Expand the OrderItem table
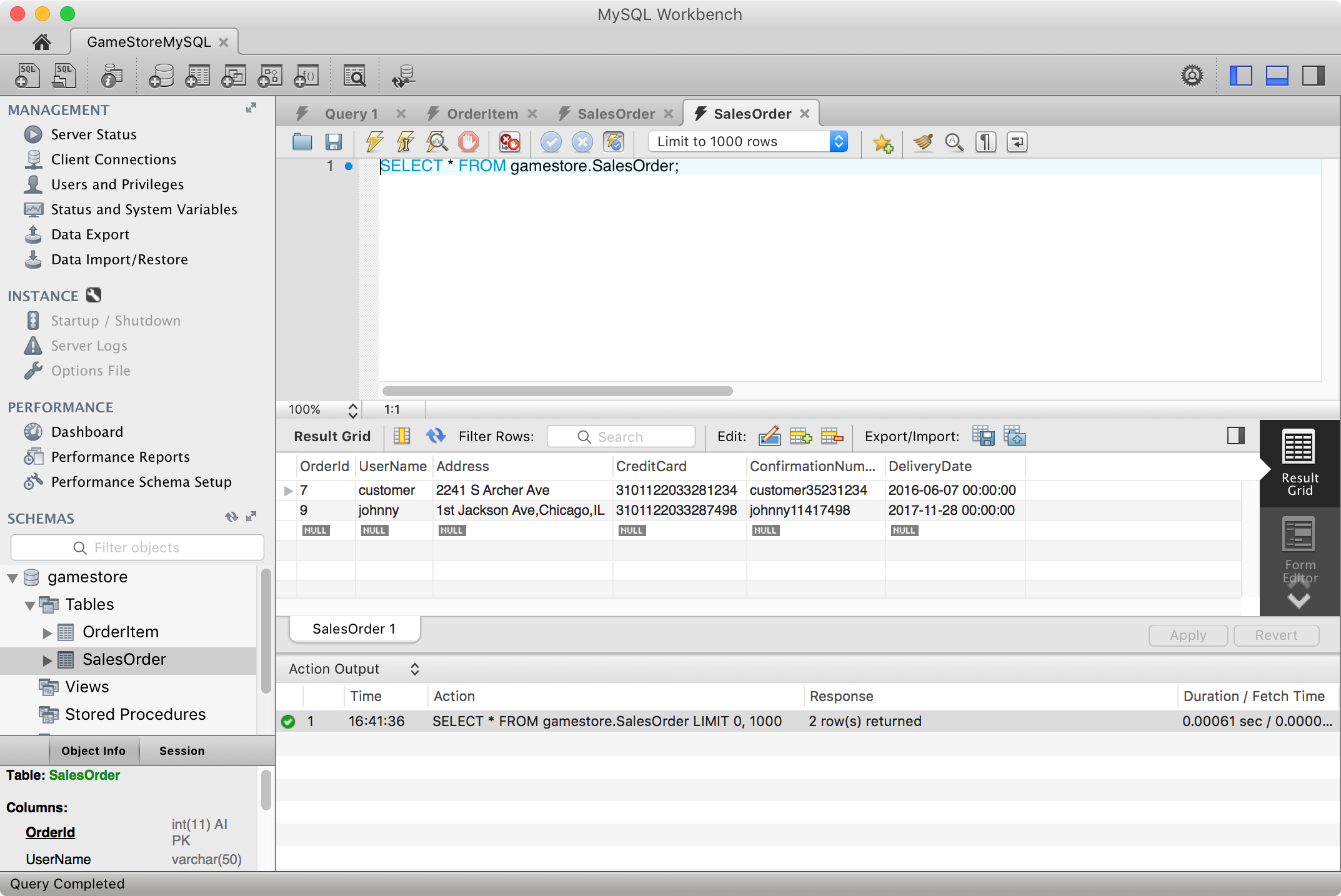The width and height of the screenshot is (1341, 896). (47, 633)
